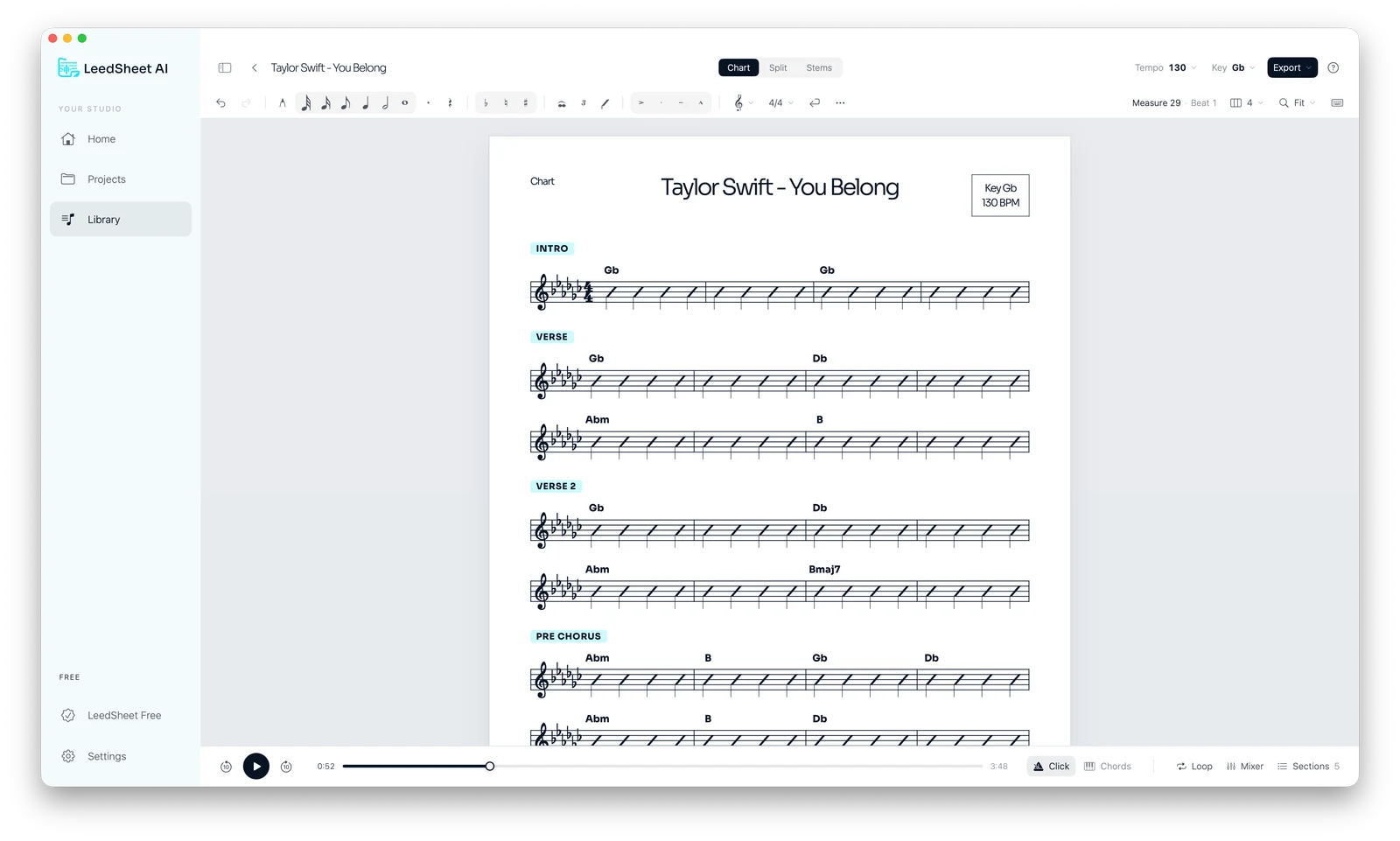Skip back 10 seconds
Screen dimensions: 1400x841
(x=226, y=767)
